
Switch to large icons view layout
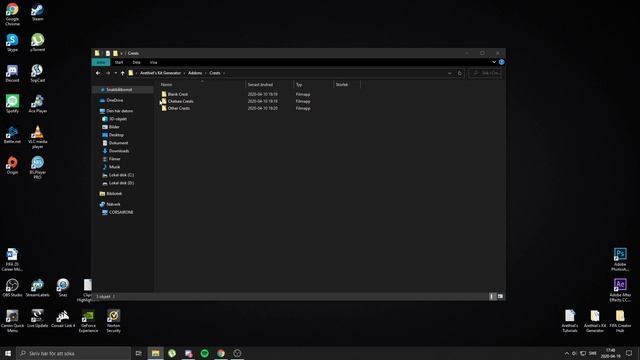tap(500, 296)
